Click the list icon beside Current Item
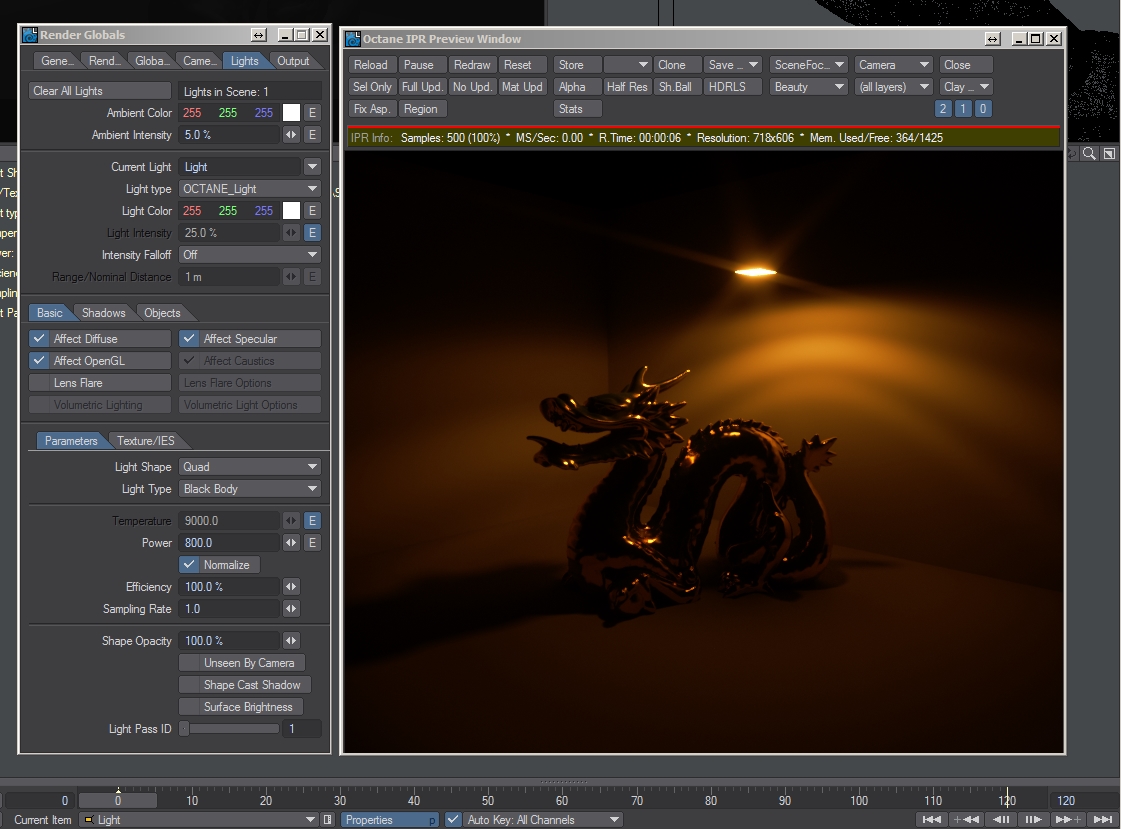The image size is (1121, 829). (x=328, y=820)
